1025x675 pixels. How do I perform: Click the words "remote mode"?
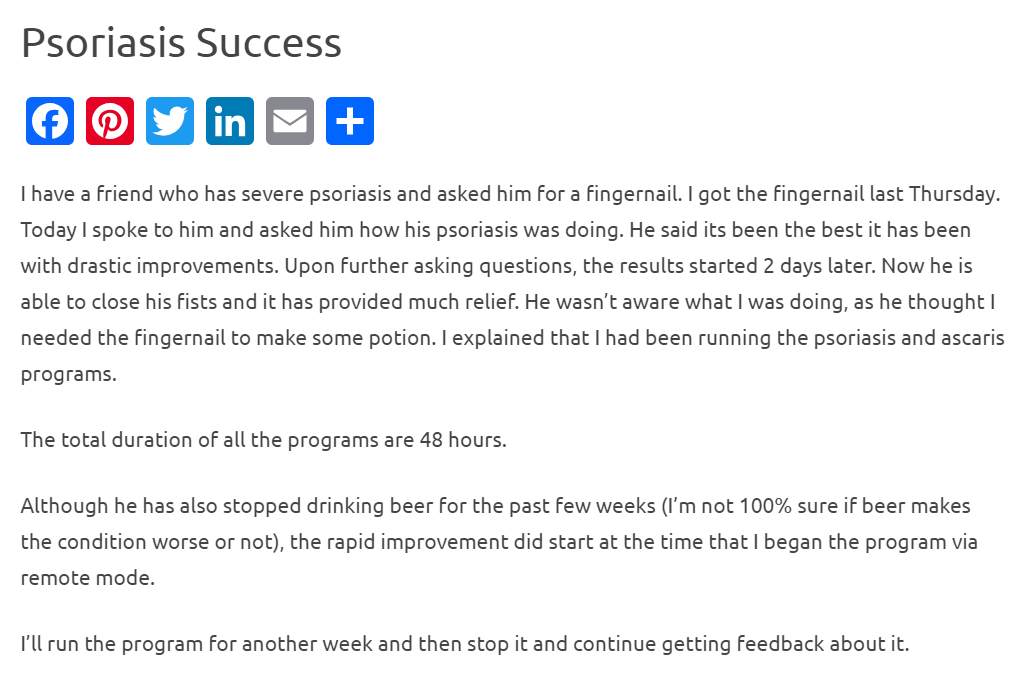[x=88, y=578]
